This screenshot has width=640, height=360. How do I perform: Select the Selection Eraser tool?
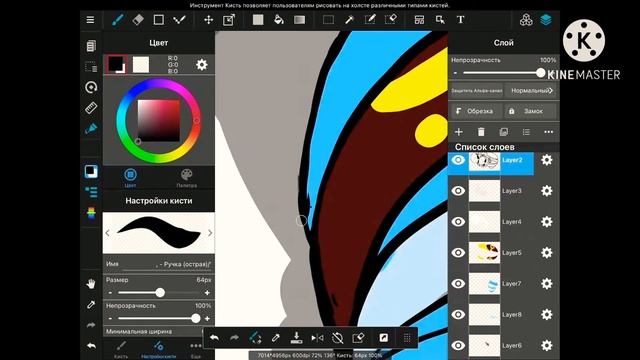(391, 20)
